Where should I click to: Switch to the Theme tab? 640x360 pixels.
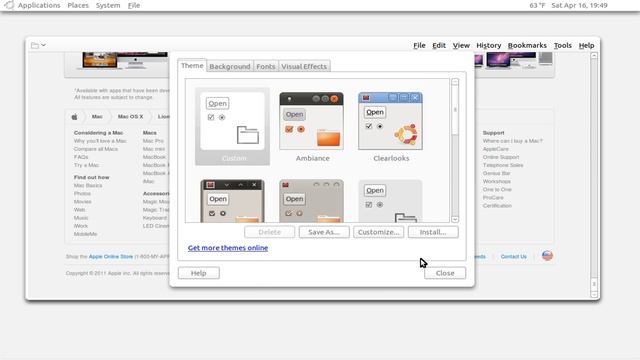(x=192, y=66)
